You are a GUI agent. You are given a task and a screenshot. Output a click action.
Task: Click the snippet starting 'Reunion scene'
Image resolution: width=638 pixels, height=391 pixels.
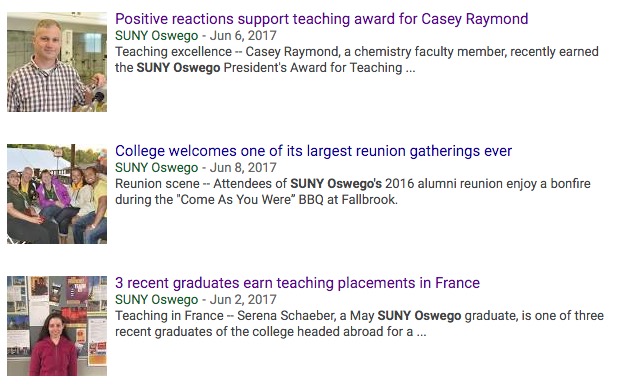pos(353,192)
